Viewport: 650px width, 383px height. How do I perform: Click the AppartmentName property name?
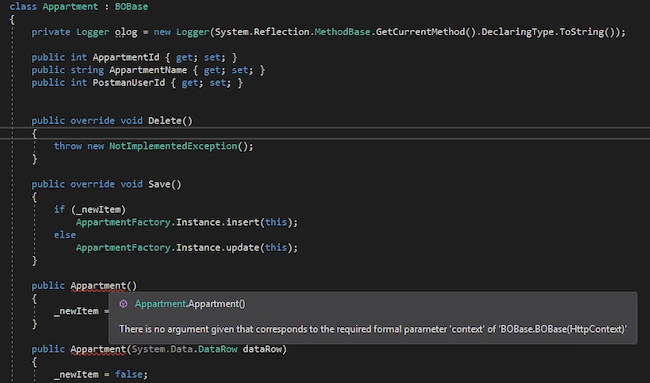[x=148, y=70]
